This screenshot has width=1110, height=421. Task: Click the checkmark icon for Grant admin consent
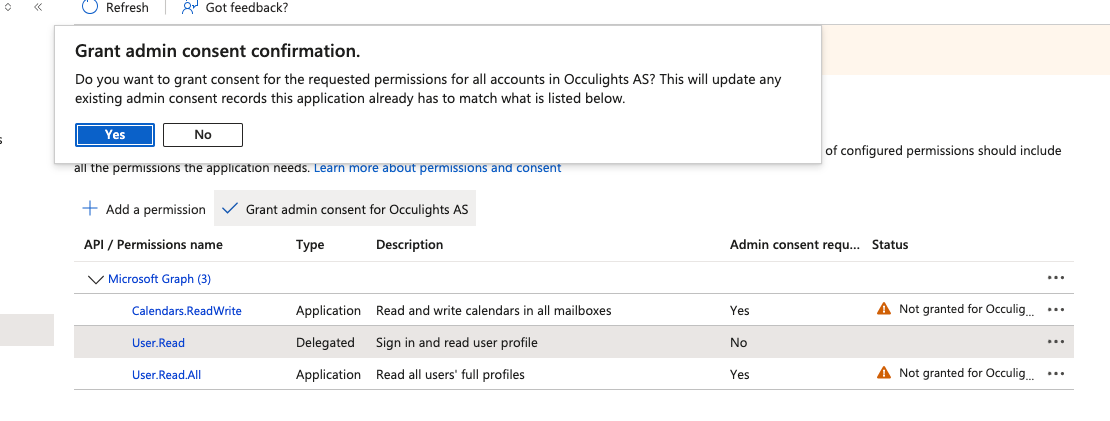tap(229, 209)
